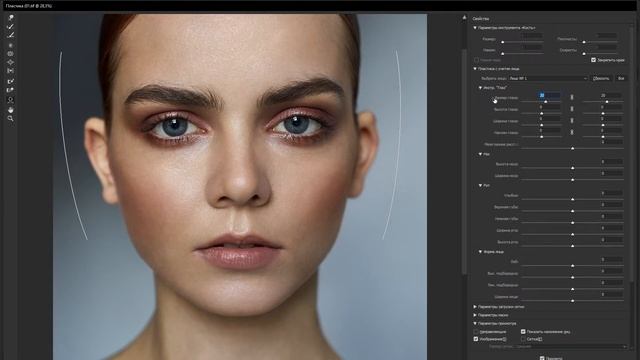The width and height of the screenshot is (640, 360).
Task: Click the left Eye Height slider
Action: tap(542, 113)
